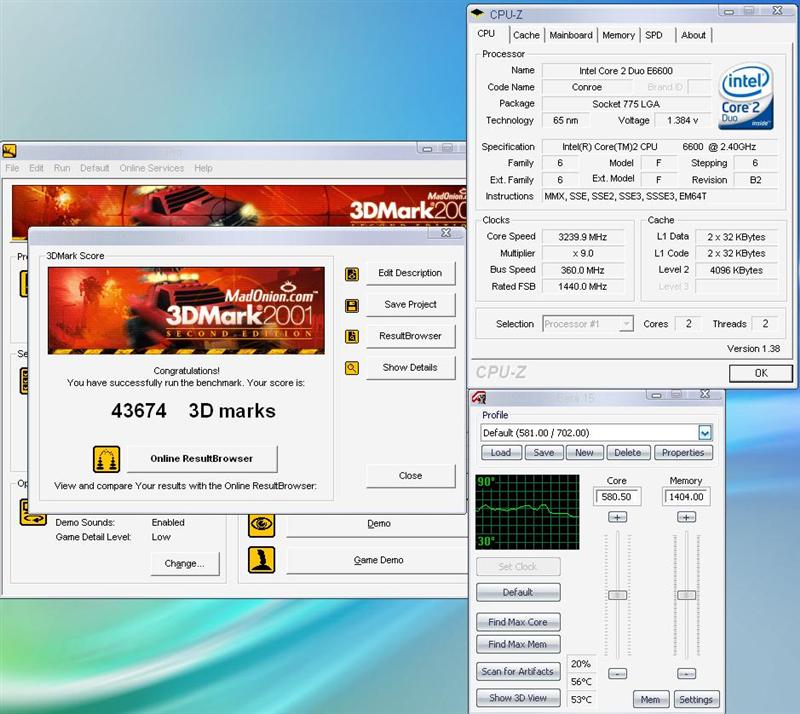Viewport: 800px width, 714px height.
Task: Open the Help menu in 3DMark
Action: click(203, 168)
